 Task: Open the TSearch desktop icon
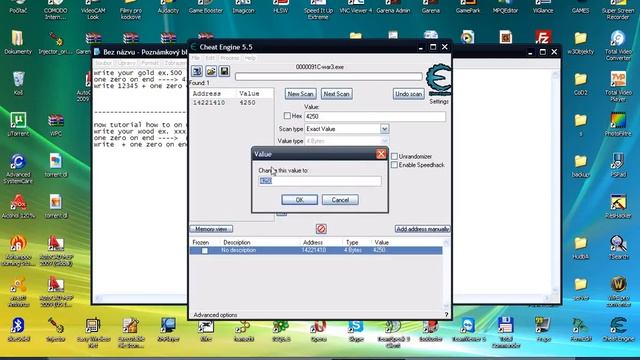pyautogui.click(x=618, y=247)
